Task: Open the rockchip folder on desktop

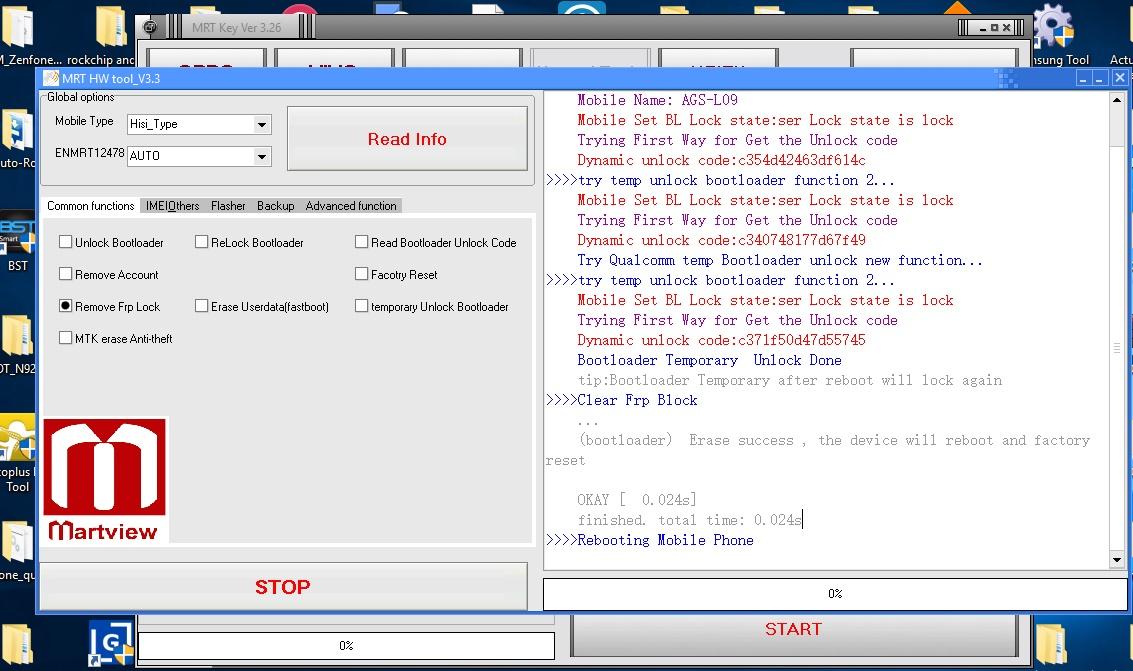Action: pyautogui.click(x=111, y=27)
